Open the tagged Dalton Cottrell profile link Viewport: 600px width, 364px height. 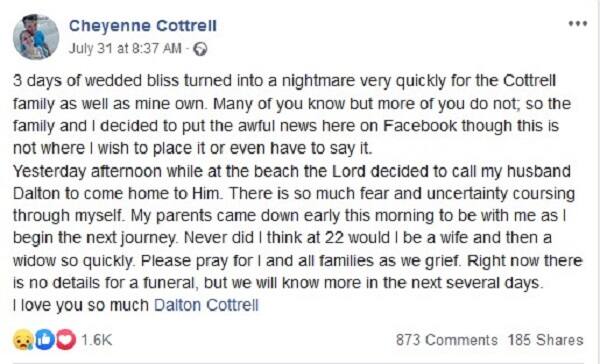click(206, 305)
